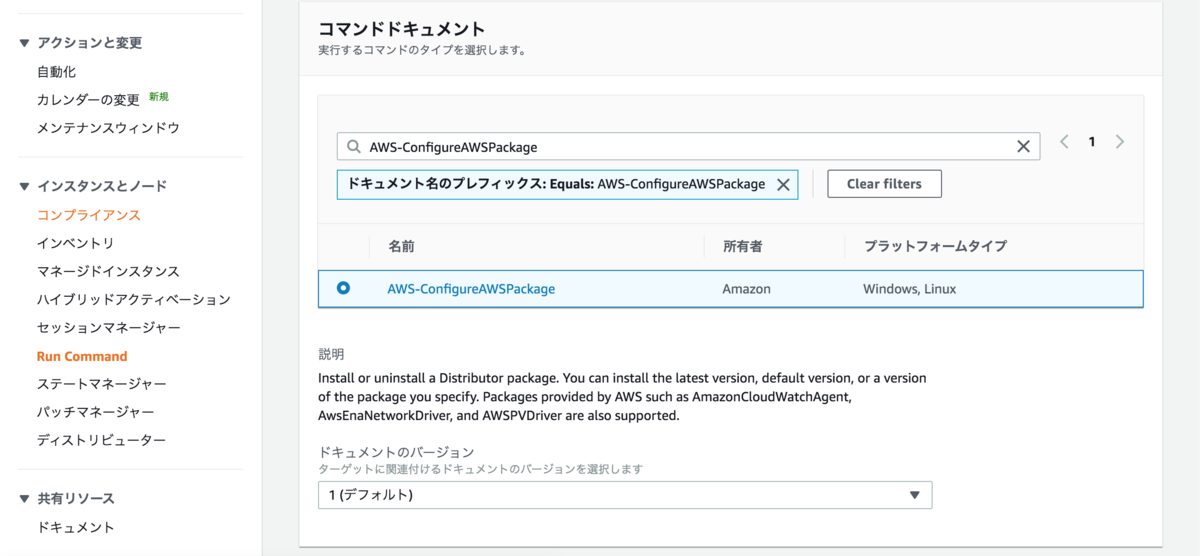Collapse the インスタンスとノード section
Viewport: 1200px width, 556px height.
coord(24,186)
